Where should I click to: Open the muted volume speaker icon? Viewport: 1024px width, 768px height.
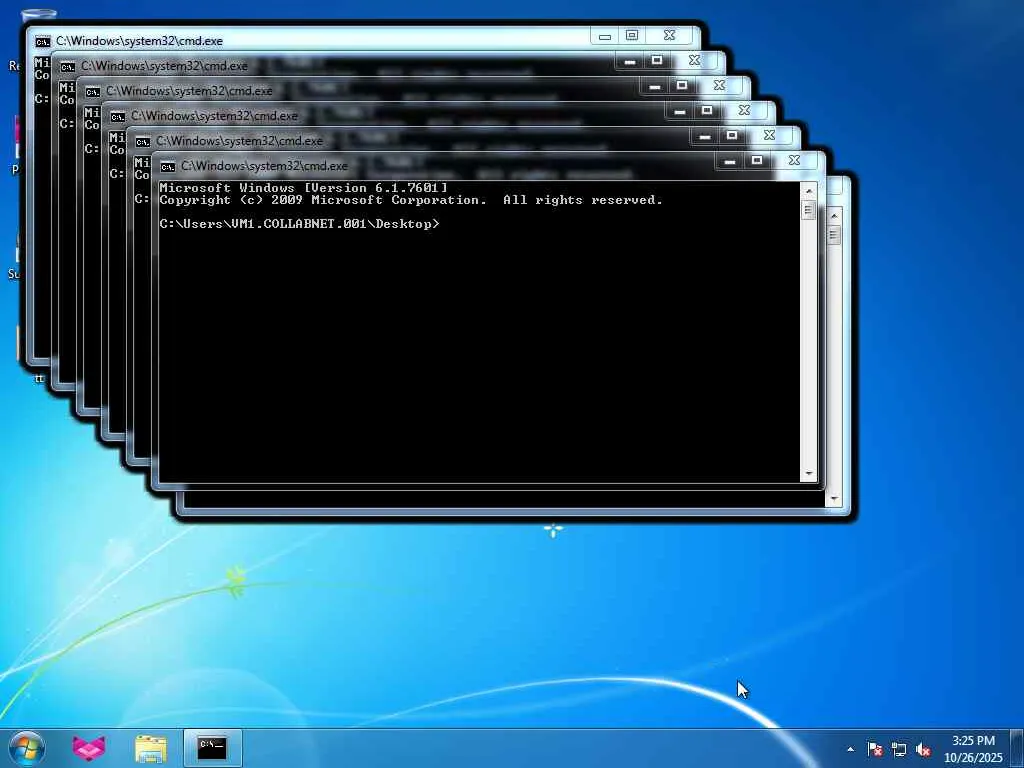point(923,749)
